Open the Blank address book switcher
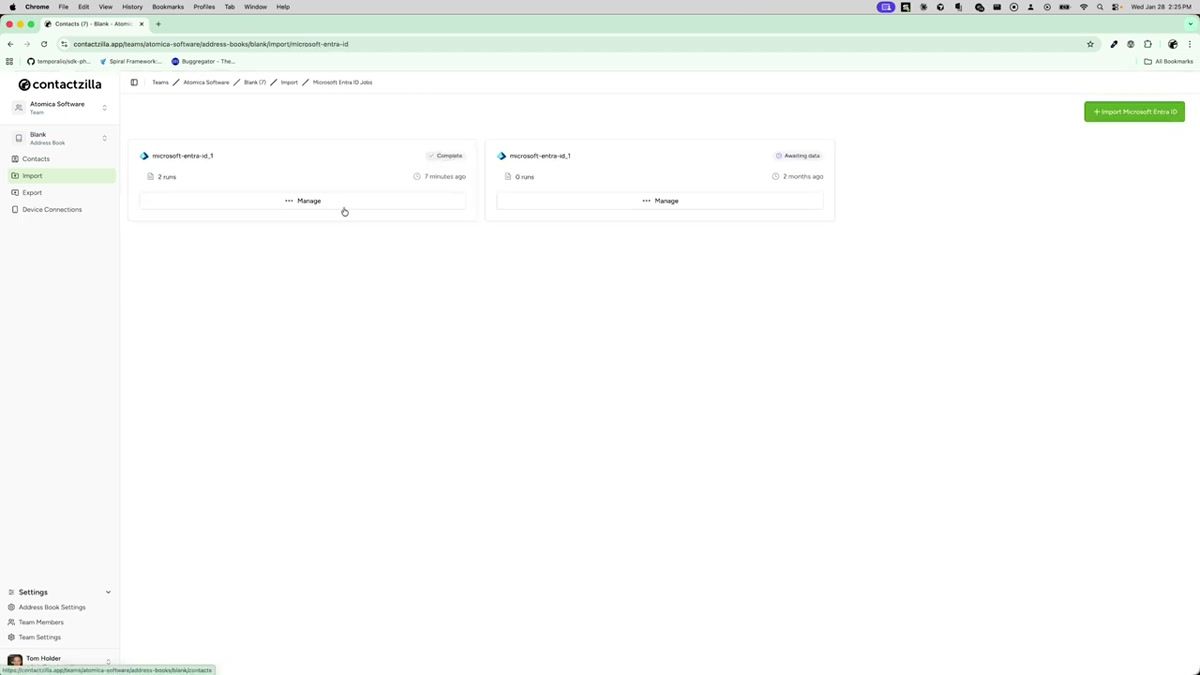 (104, 137)
